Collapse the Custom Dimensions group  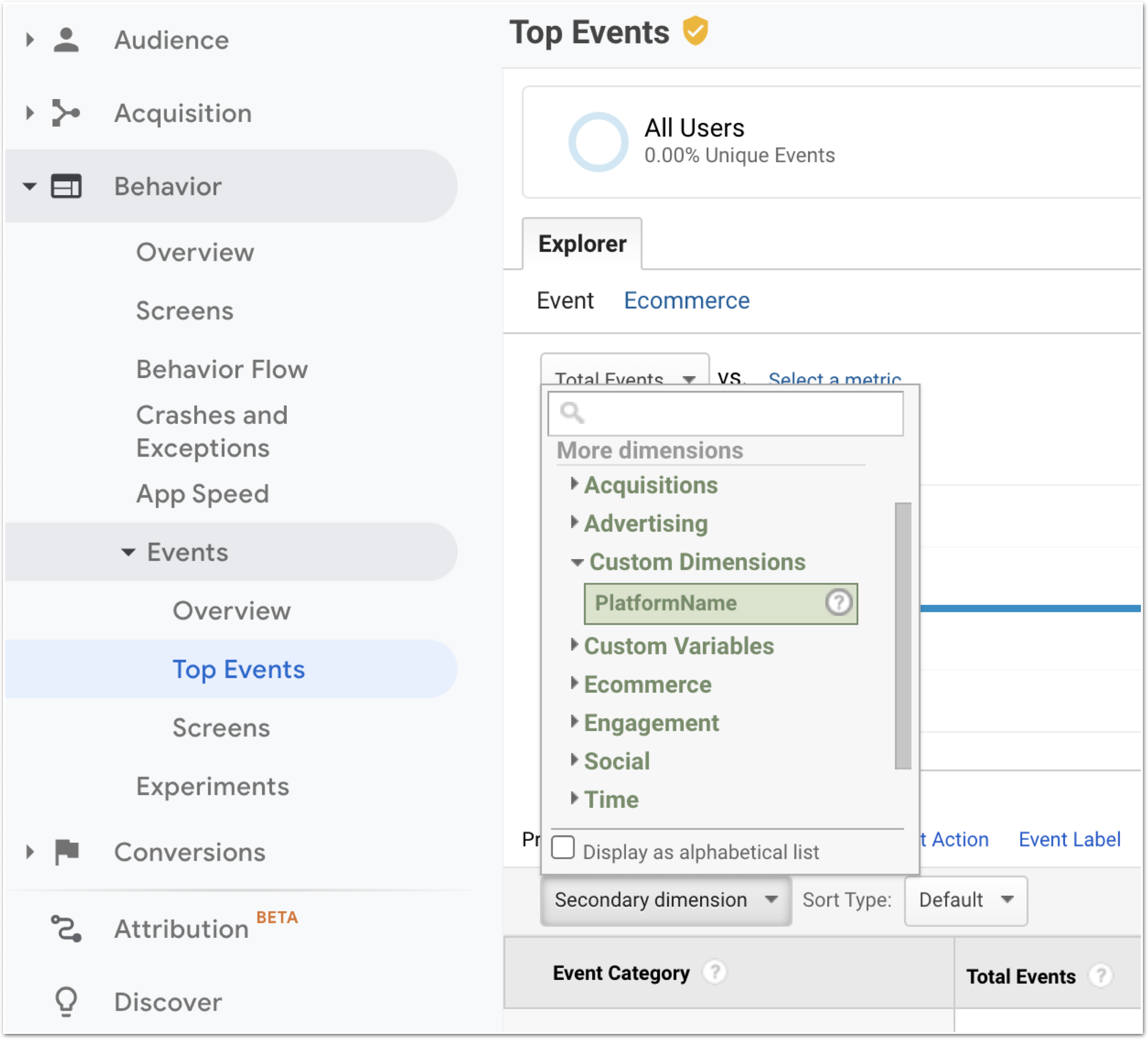(577, 562)
